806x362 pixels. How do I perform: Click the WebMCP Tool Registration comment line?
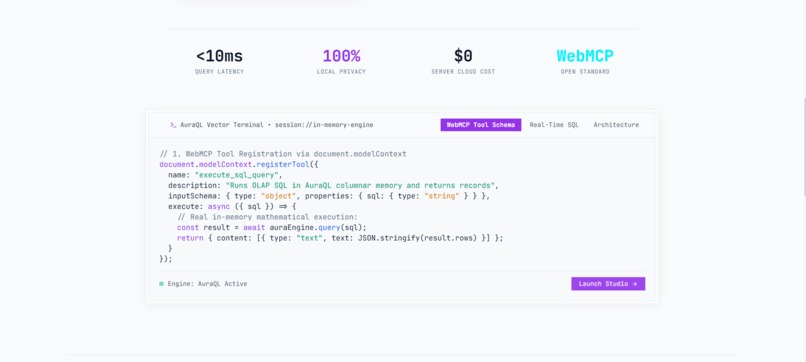click(283, 154)
